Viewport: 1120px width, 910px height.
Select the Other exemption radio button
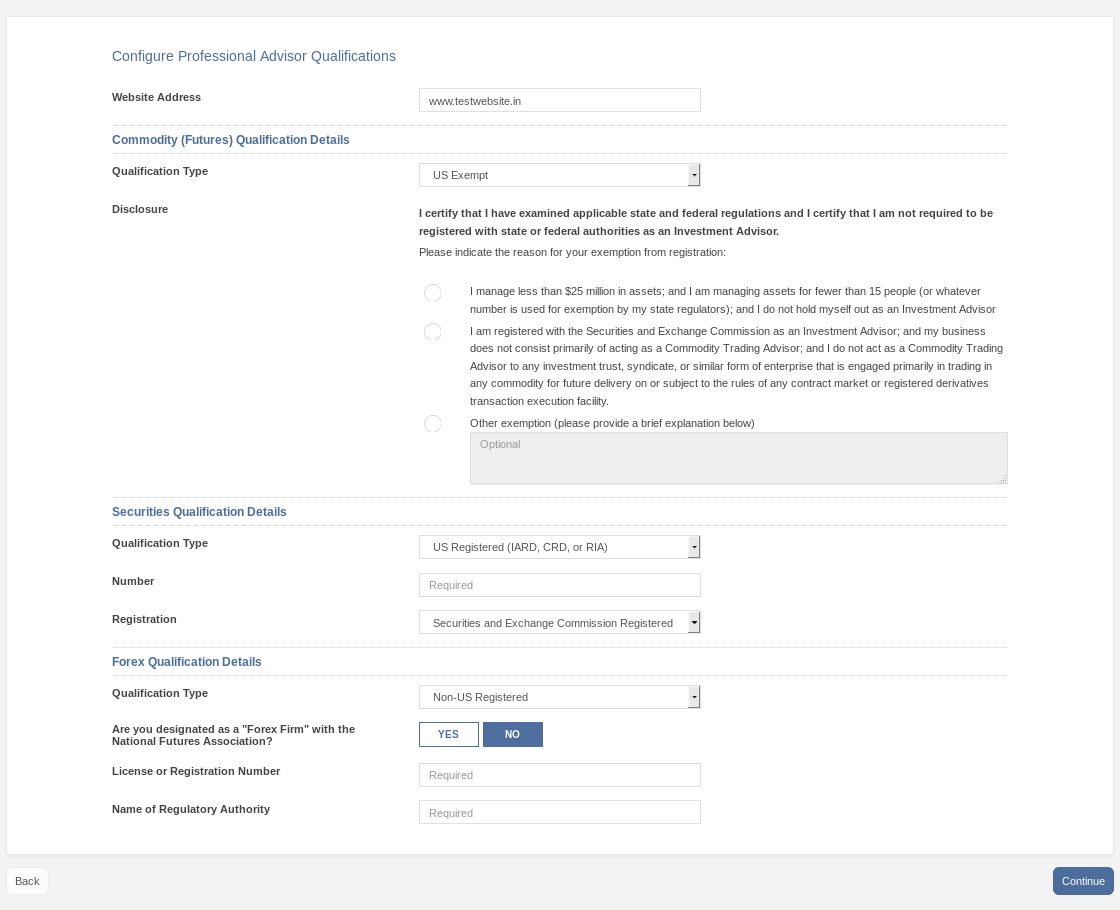click(433, 424)
